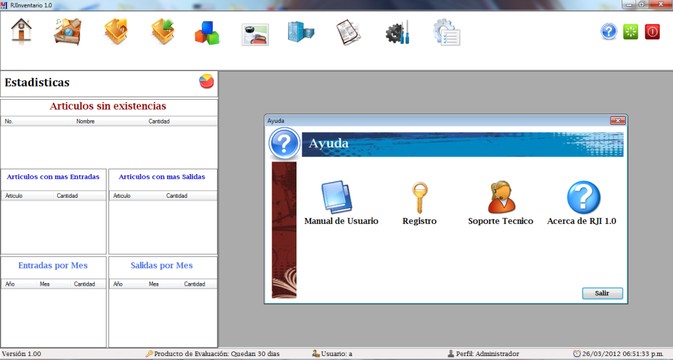Close the Ayuda dialog with red X
Screen dimensions: 673x360
click(x=618, y=121)
